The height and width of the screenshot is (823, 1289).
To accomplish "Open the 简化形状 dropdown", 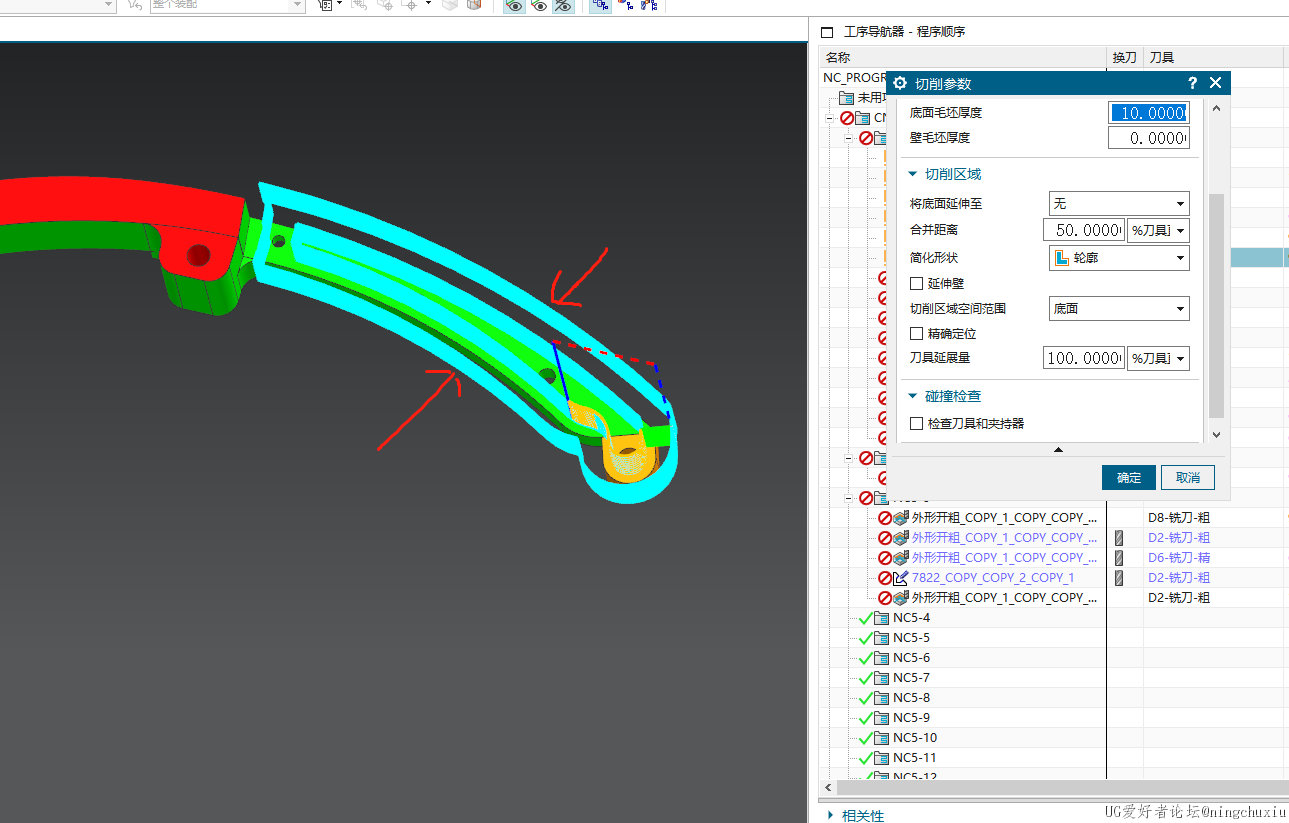I will [x=1119, y=258].
